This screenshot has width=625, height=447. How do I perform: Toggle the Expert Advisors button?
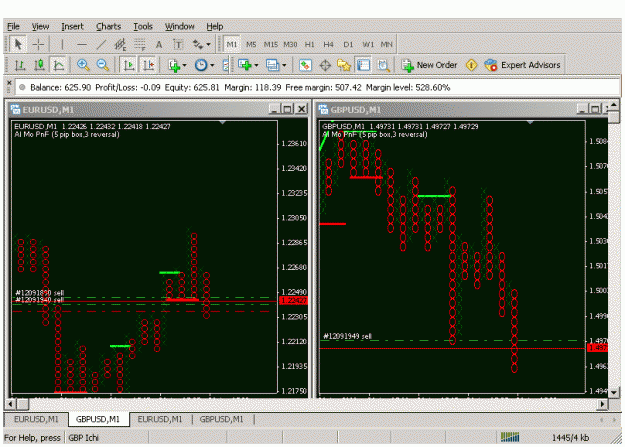point(523,65)
